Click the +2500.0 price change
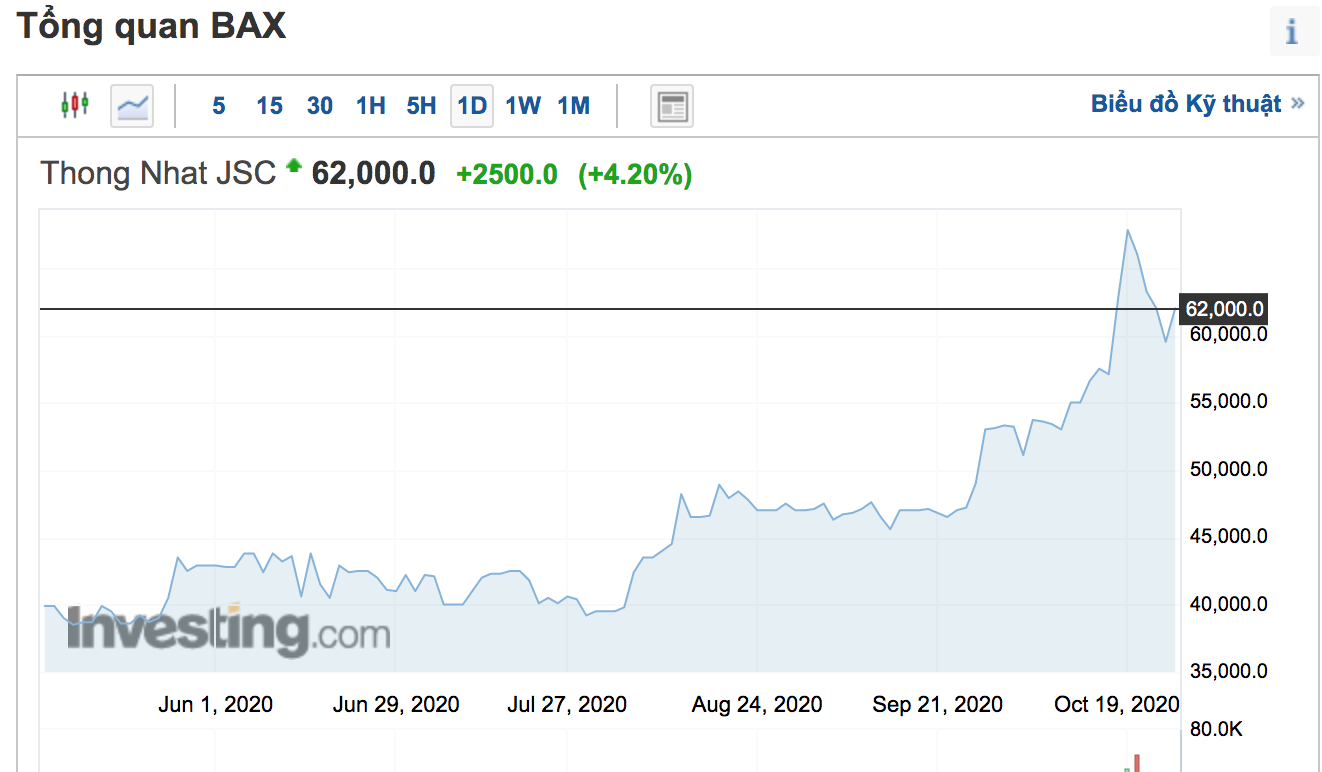 click(507, 175)
